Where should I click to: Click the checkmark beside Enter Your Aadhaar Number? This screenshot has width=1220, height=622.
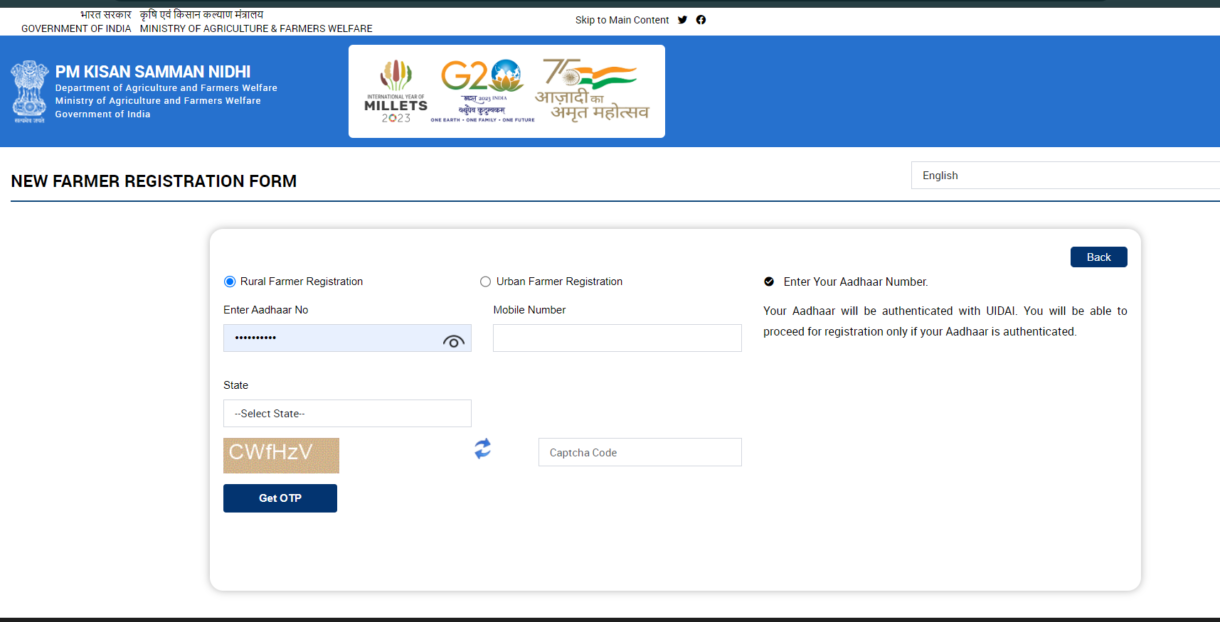click(x=769, y=282)
